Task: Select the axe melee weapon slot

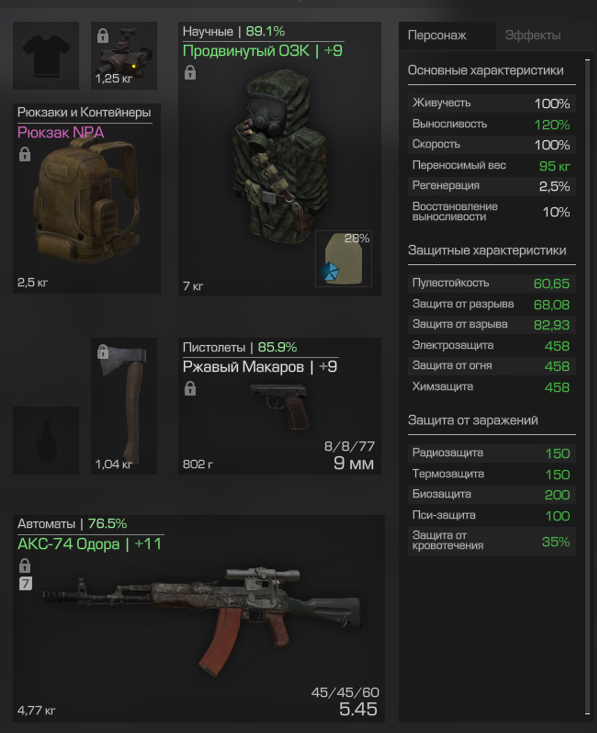Action: [124, 406]
